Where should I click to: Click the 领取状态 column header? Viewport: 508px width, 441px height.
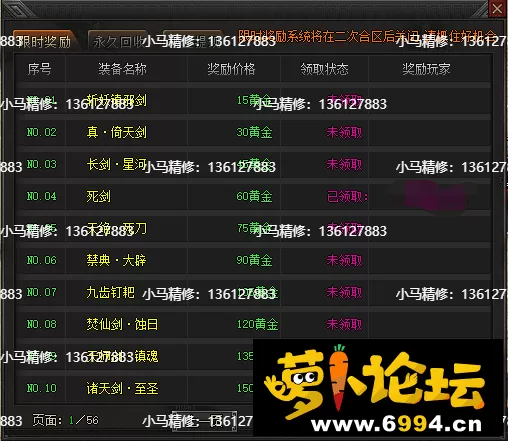(324, 69)
